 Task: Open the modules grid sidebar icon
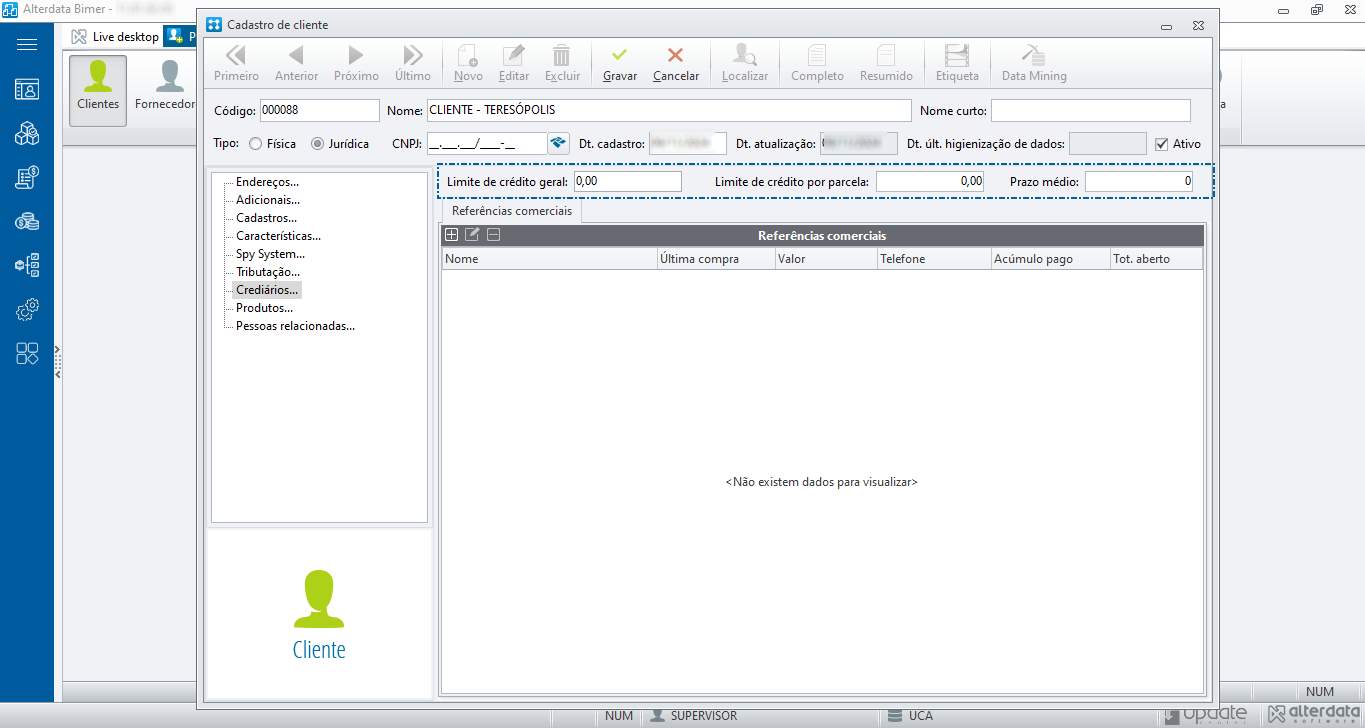27,353
